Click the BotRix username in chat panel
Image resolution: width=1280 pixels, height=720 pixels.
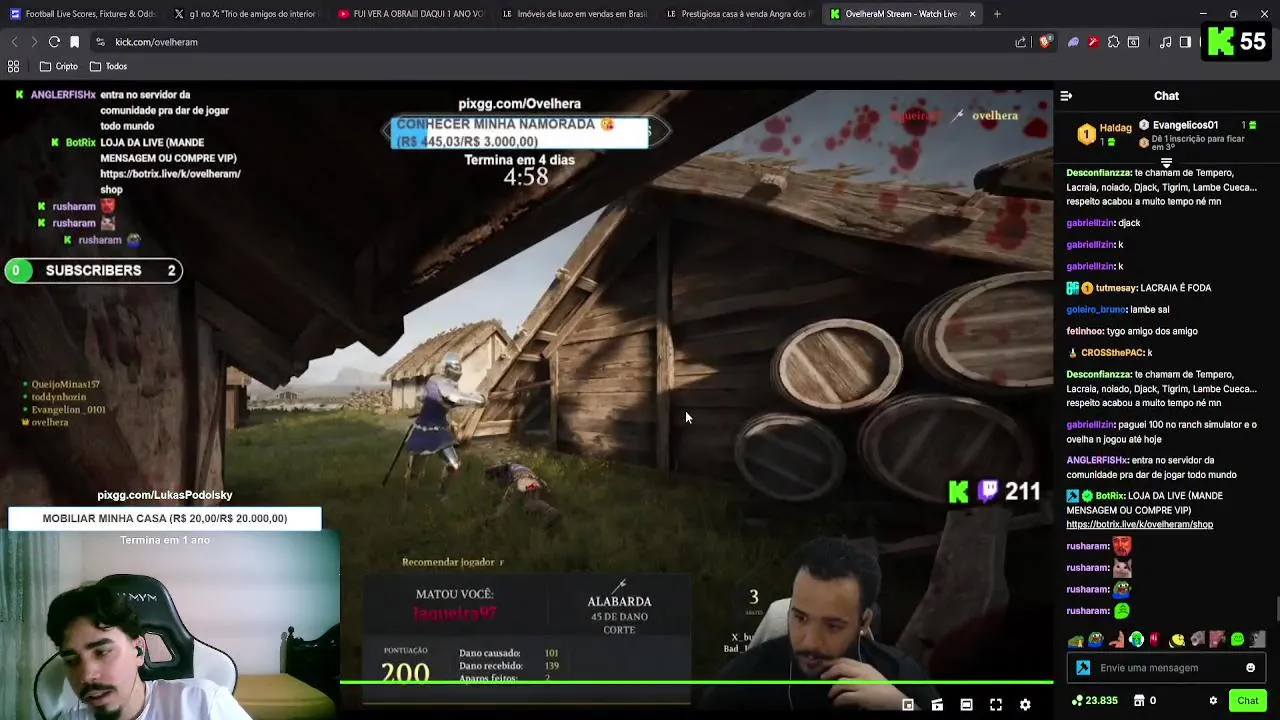click(x=1109, y=496)
